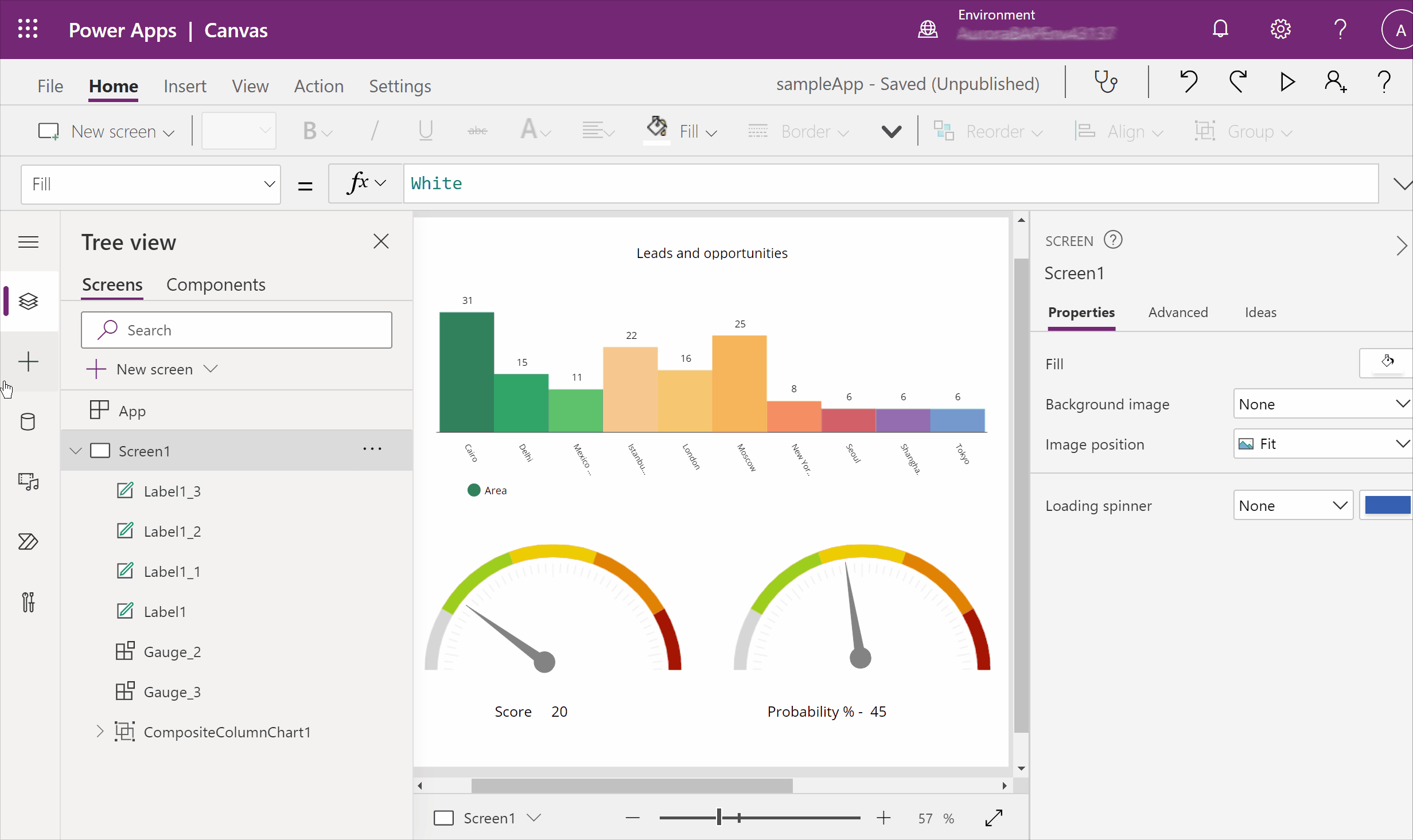Click the User/Account icon top-right
Screen dimensions: 1413x840
pyautogui.click(x=1397, y=29)
